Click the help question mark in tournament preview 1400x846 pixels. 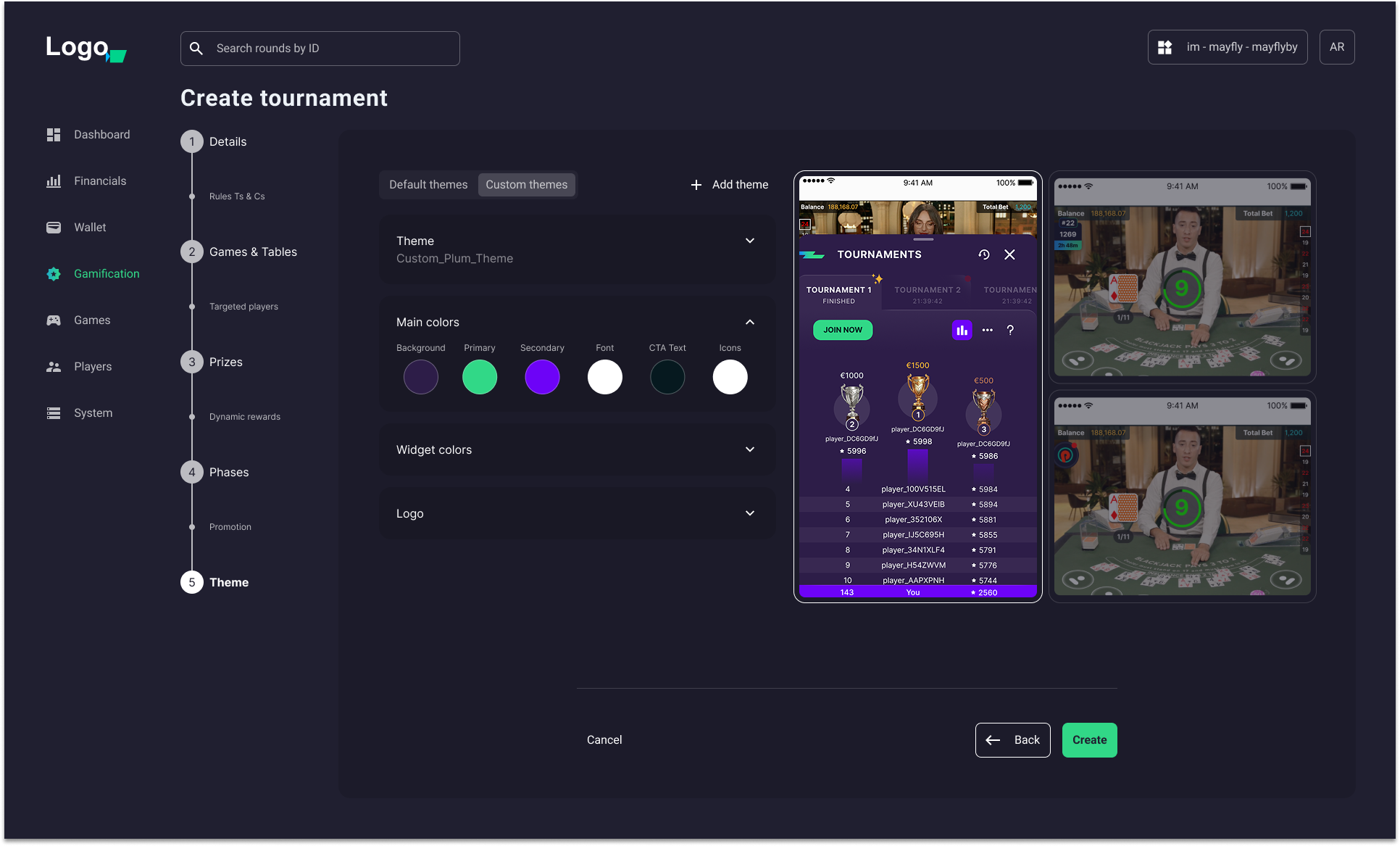coord(1011,330)
